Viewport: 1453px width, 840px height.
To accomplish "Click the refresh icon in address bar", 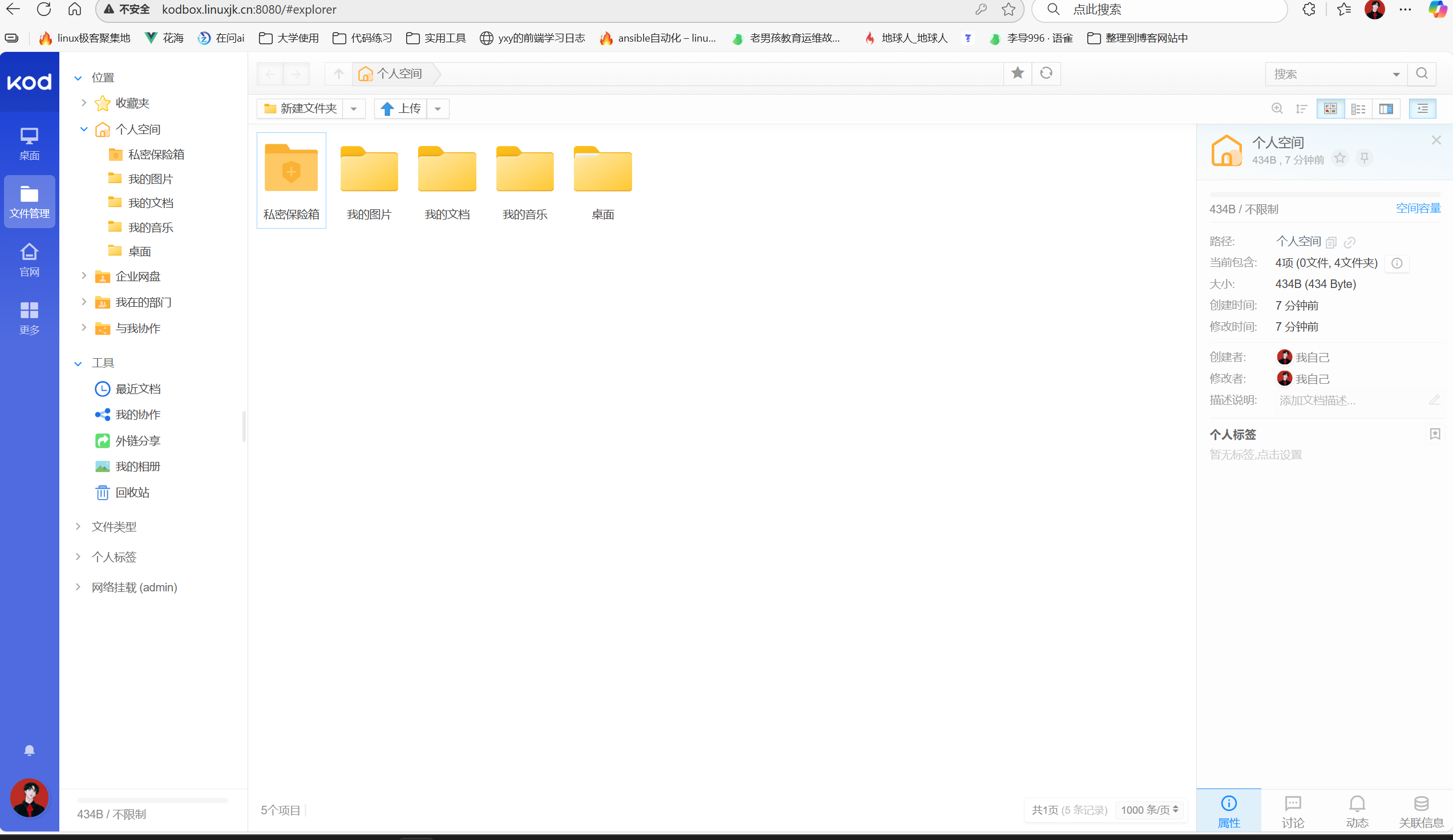I will pyautogui.click(x=1046, y=73).
